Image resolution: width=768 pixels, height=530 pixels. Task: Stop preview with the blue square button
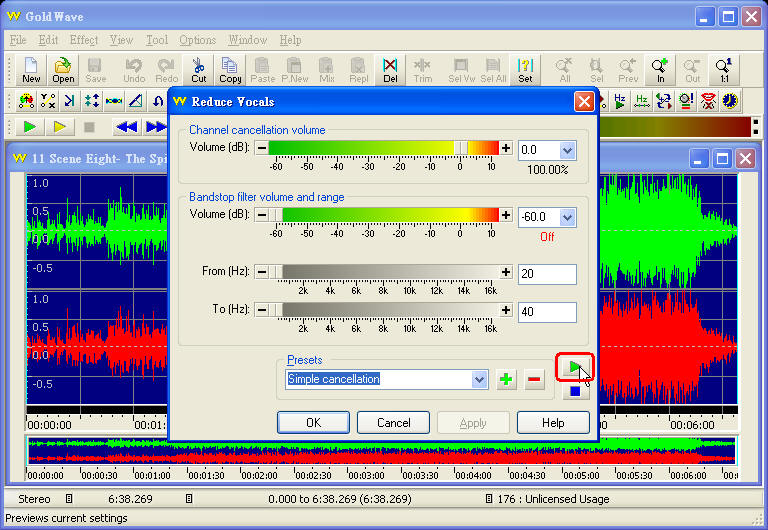(574, 391)
